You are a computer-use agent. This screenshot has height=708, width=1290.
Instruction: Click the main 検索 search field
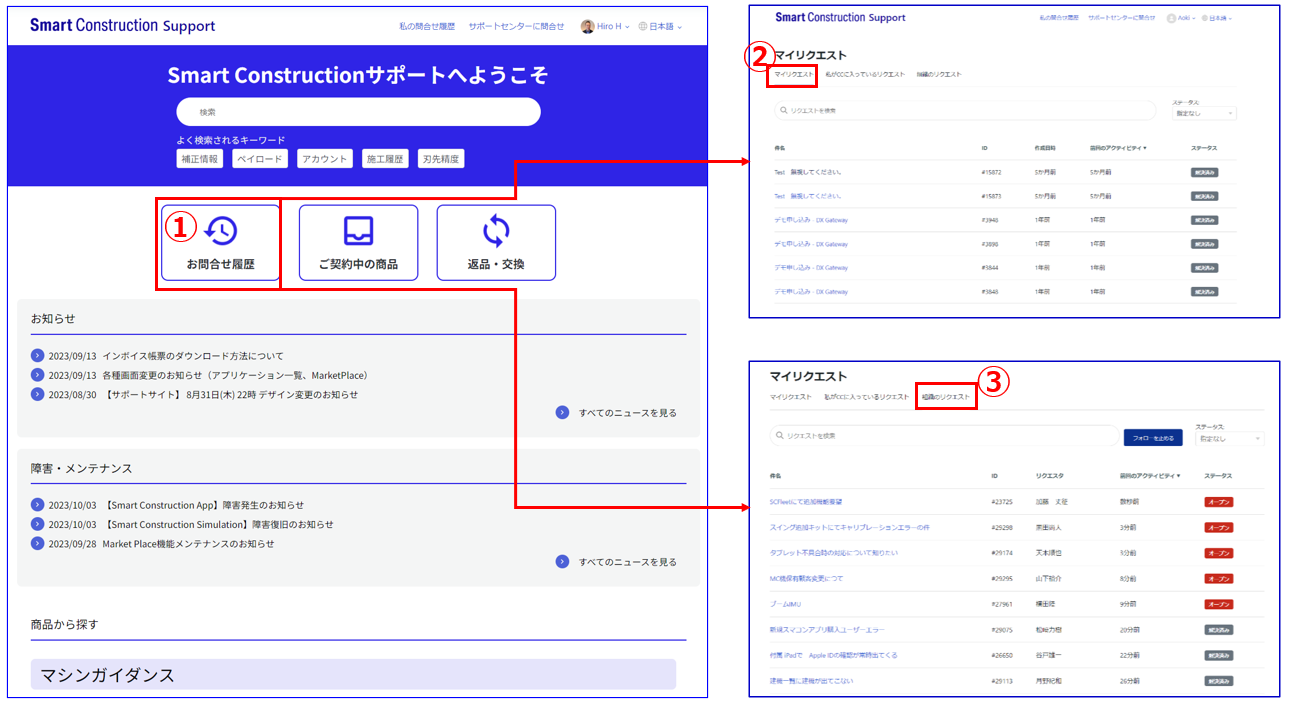(x=358, y=112)
